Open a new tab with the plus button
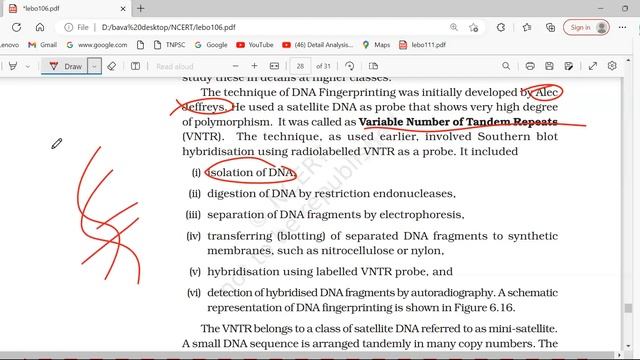 click(x=140, y=8)
